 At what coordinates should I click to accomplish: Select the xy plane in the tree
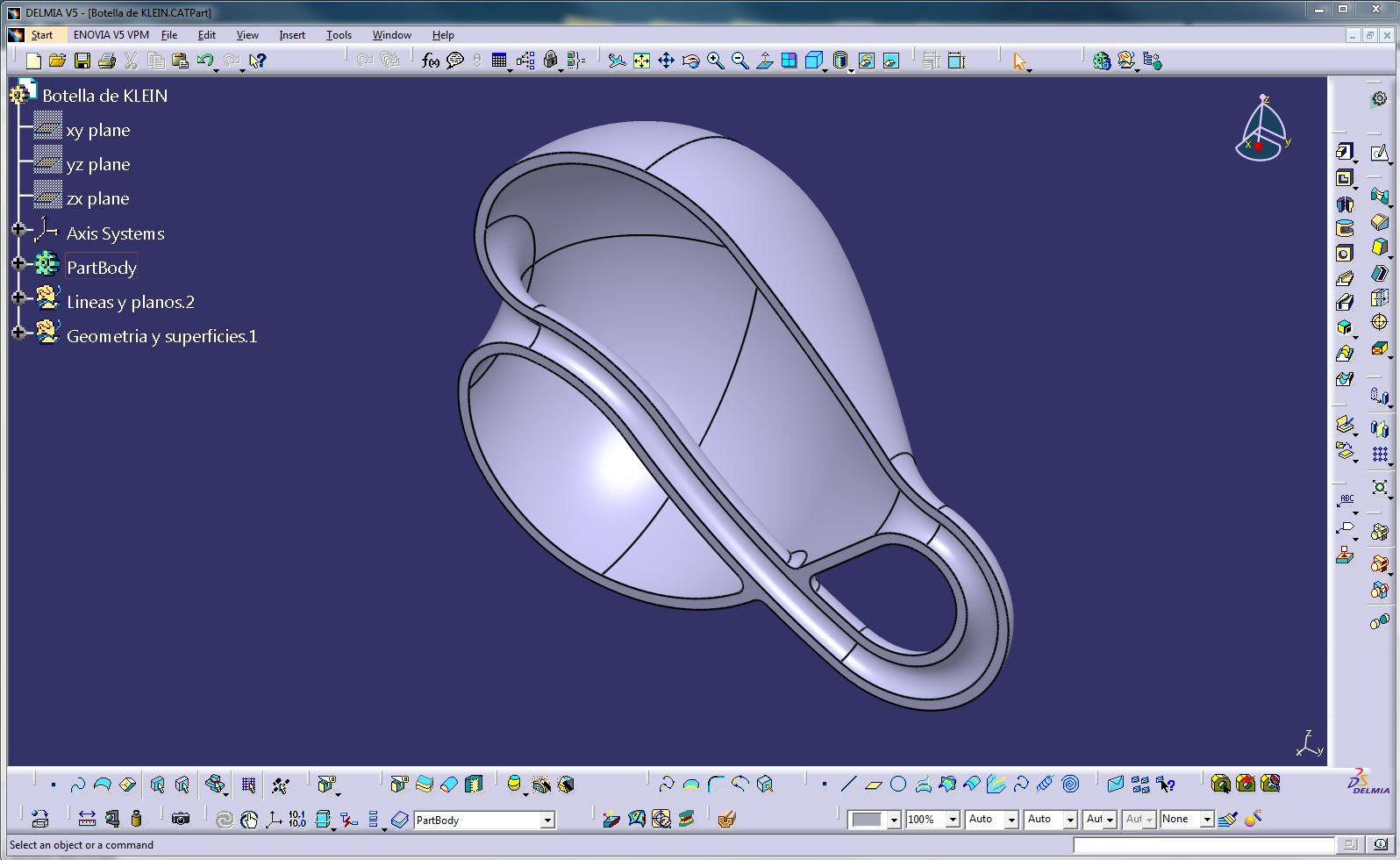pos(98,130)
